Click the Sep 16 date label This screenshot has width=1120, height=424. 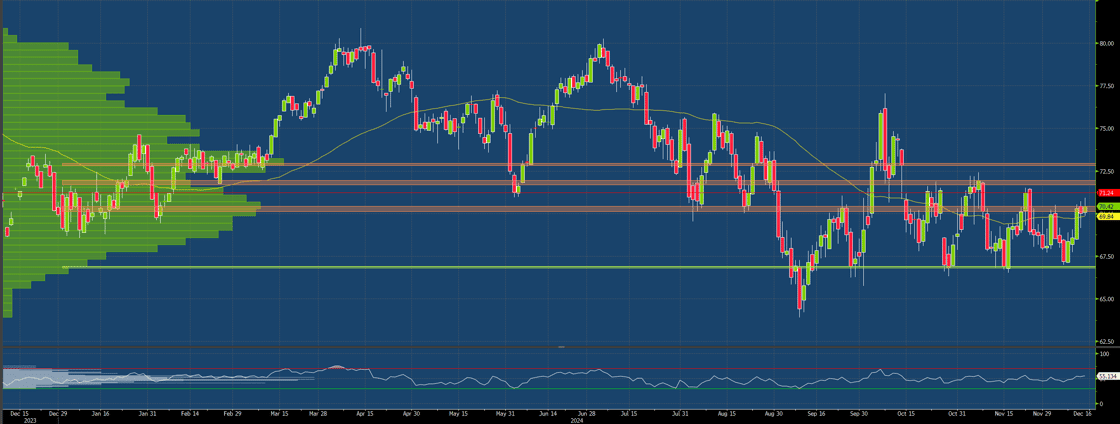816,413
